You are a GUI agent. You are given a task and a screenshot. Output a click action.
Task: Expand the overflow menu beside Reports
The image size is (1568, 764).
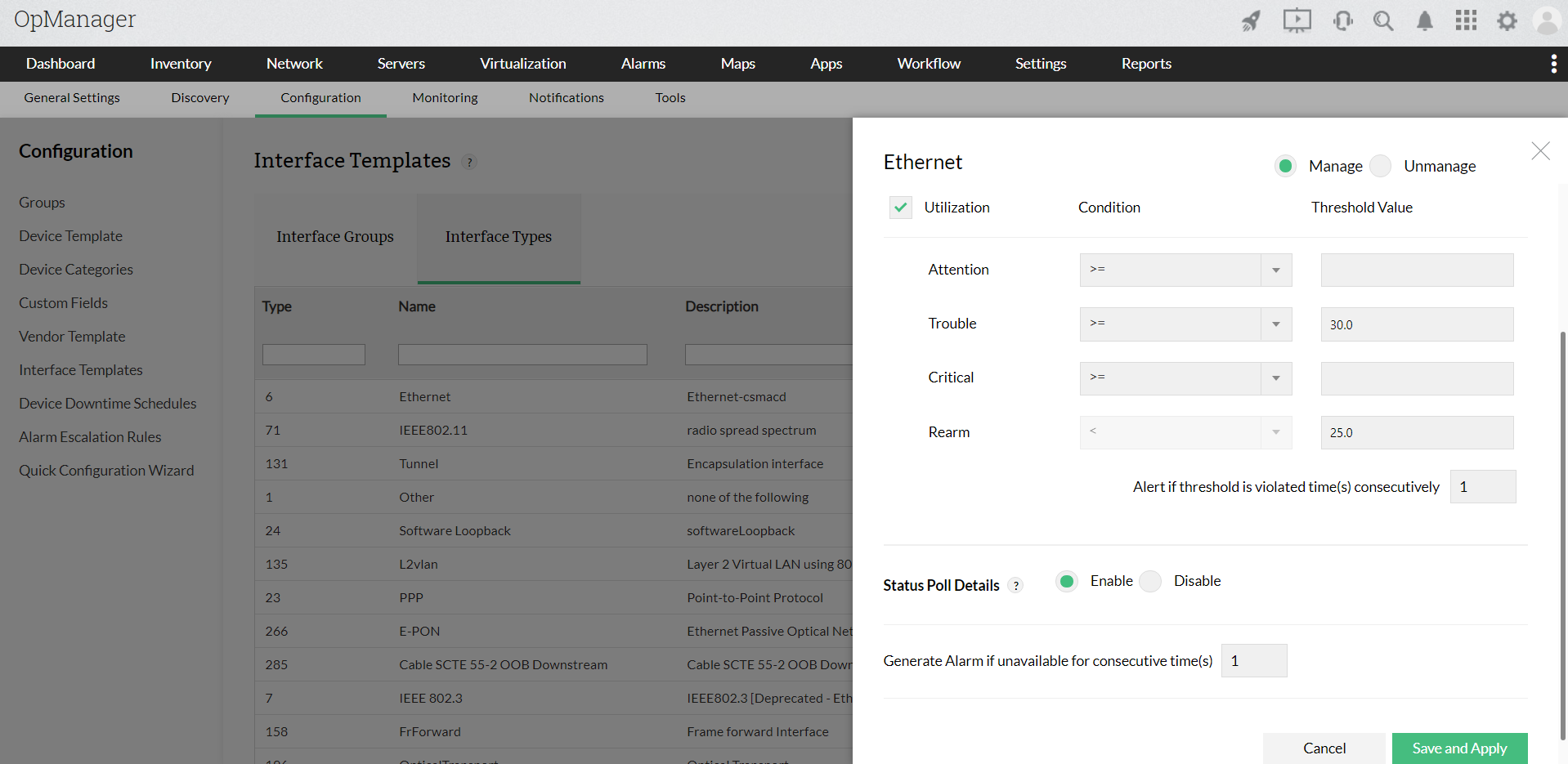click(1553, 63)
